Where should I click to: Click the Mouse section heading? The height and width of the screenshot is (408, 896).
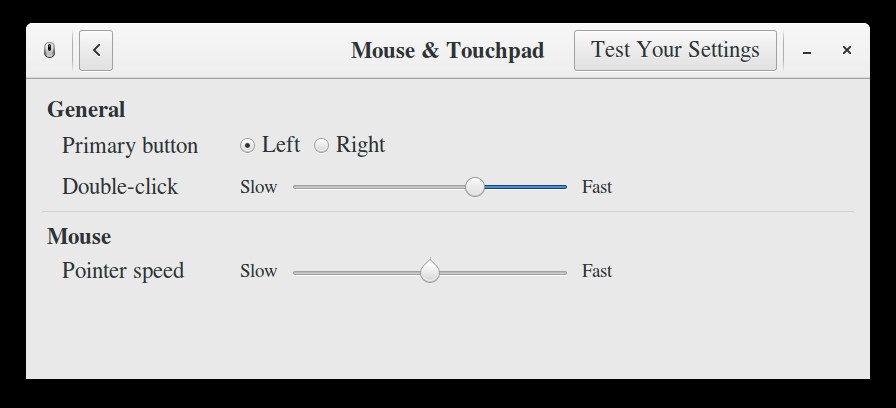(79, 237)
